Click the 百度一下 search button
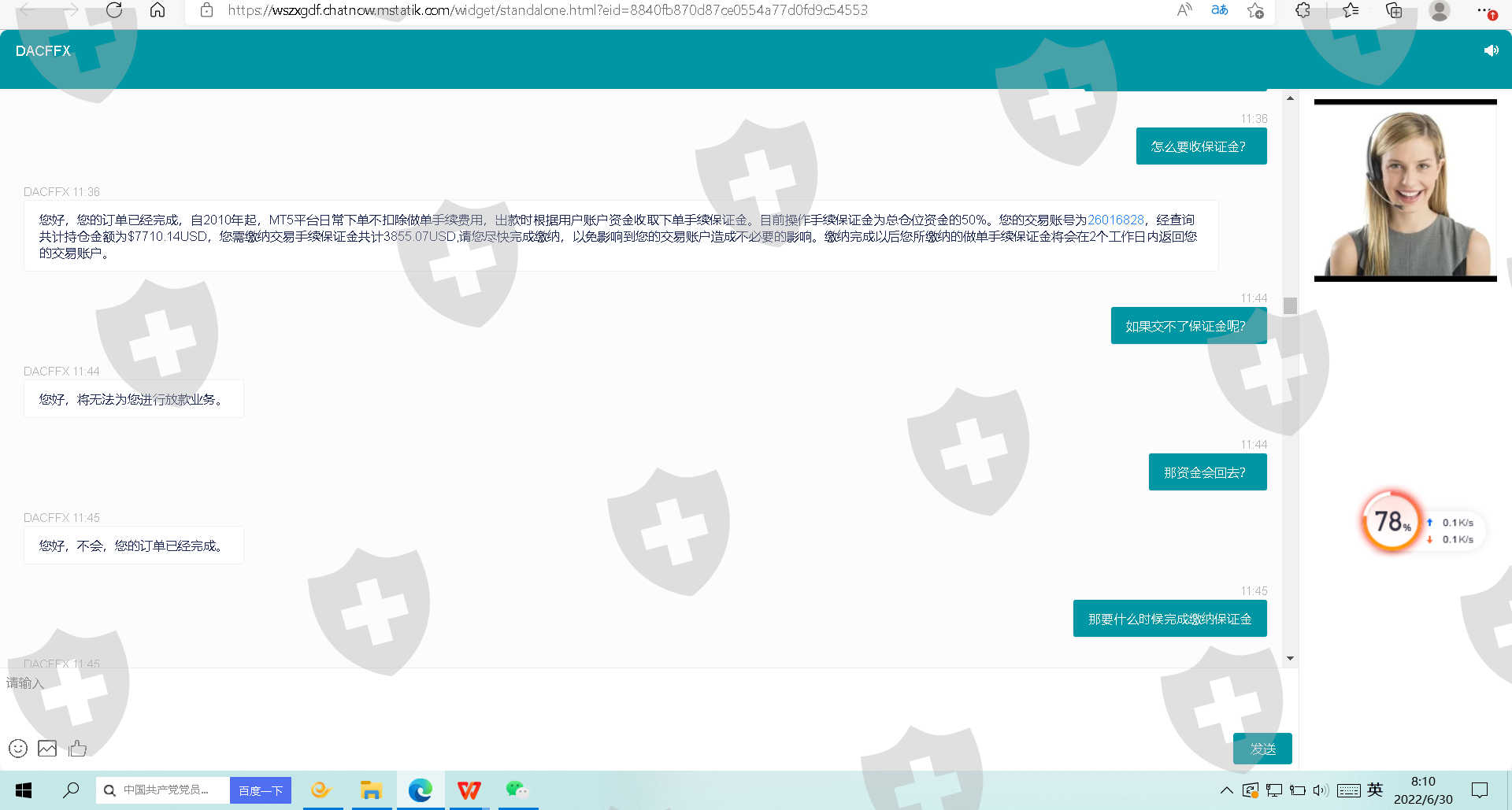 tap(261, 790)
